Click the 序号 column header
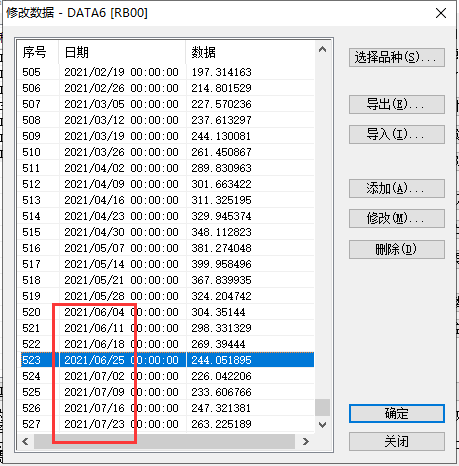459x466 pixels. [38, 52]
